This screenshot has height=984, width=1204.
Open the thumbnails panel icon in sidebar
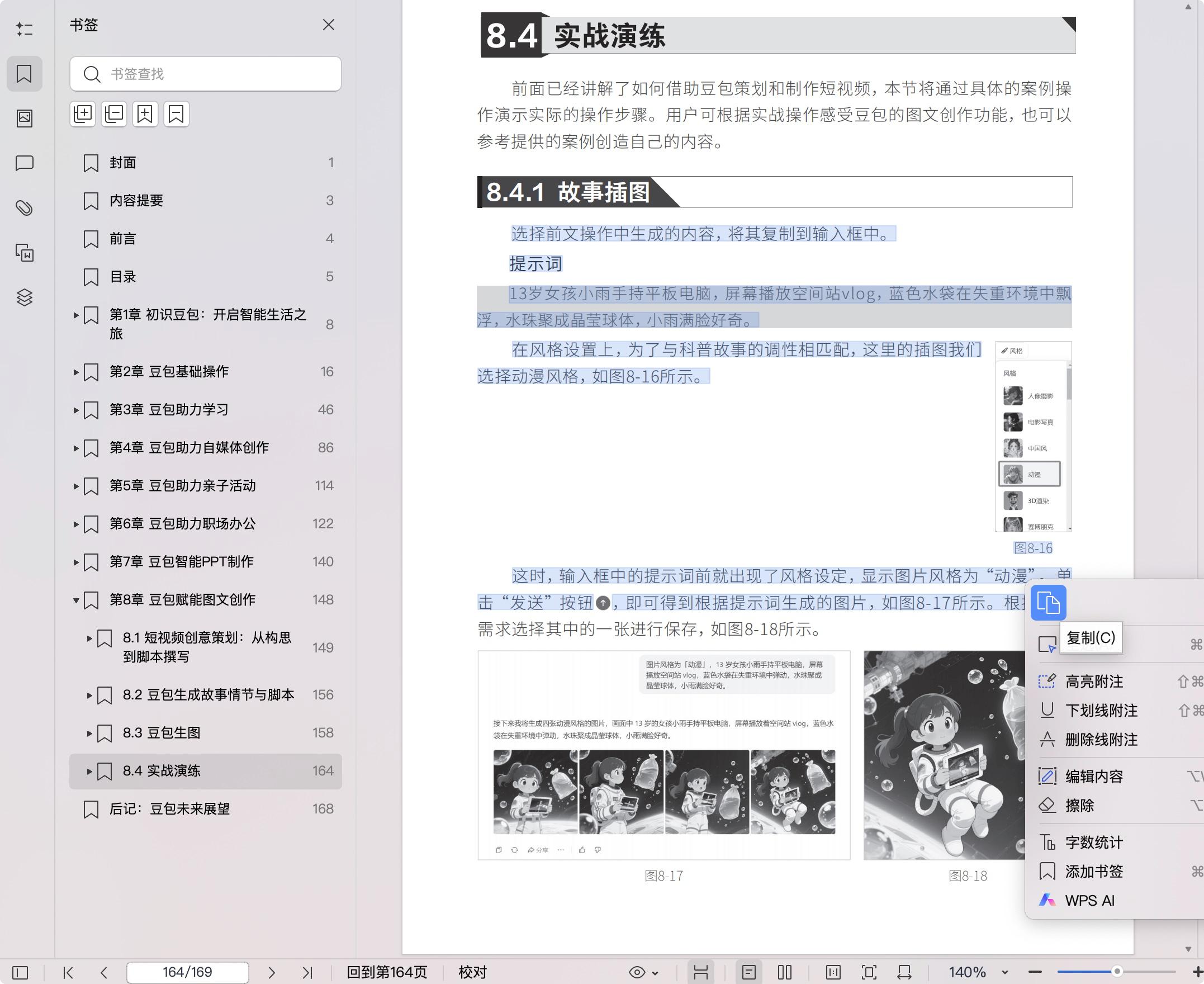pyautogui.click(x=24, y=118)
